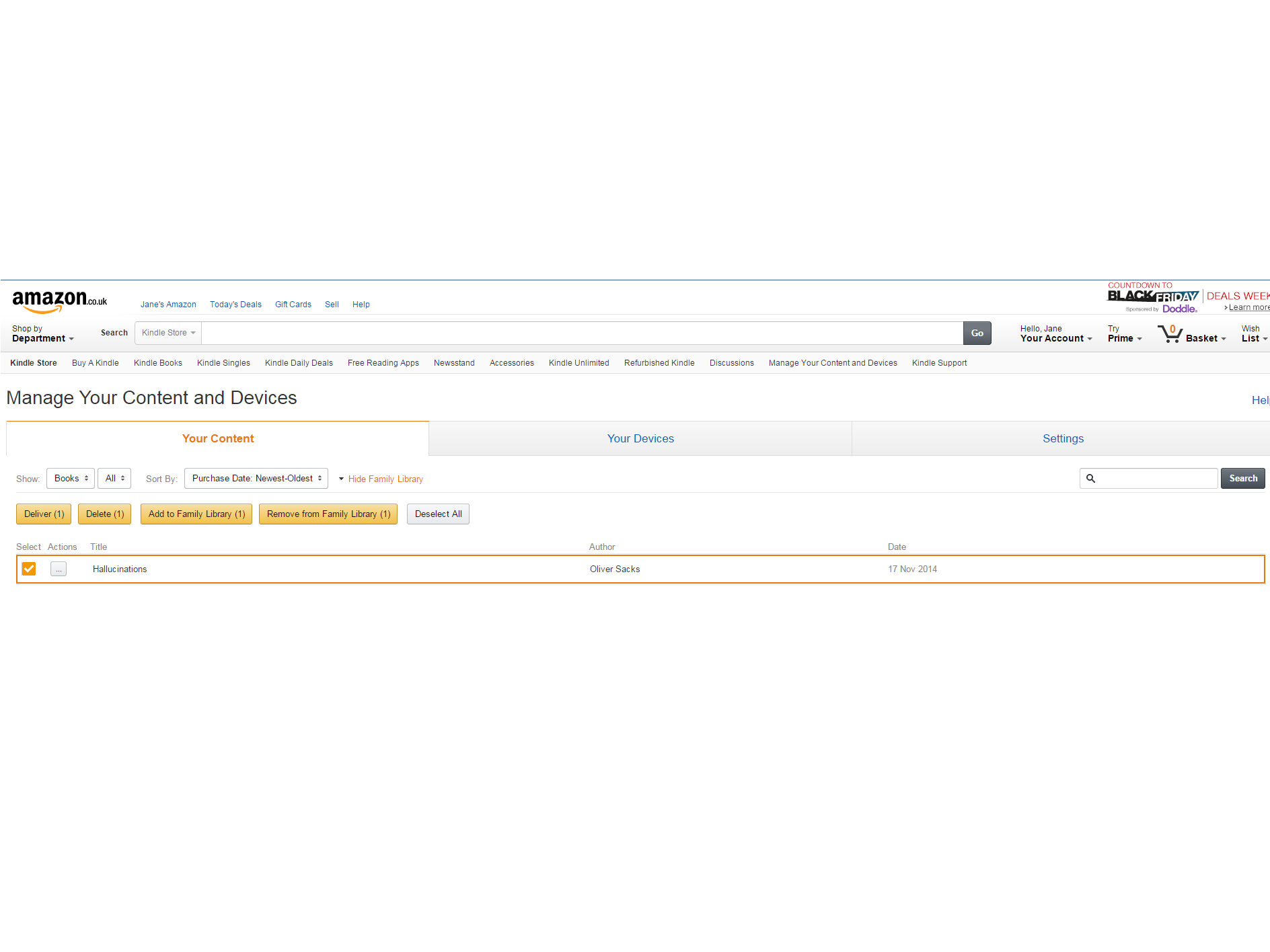Viewport: 1270px width, 952px height.
Task: Open Kindle Support nav link
Action: (x=939, y=363)
